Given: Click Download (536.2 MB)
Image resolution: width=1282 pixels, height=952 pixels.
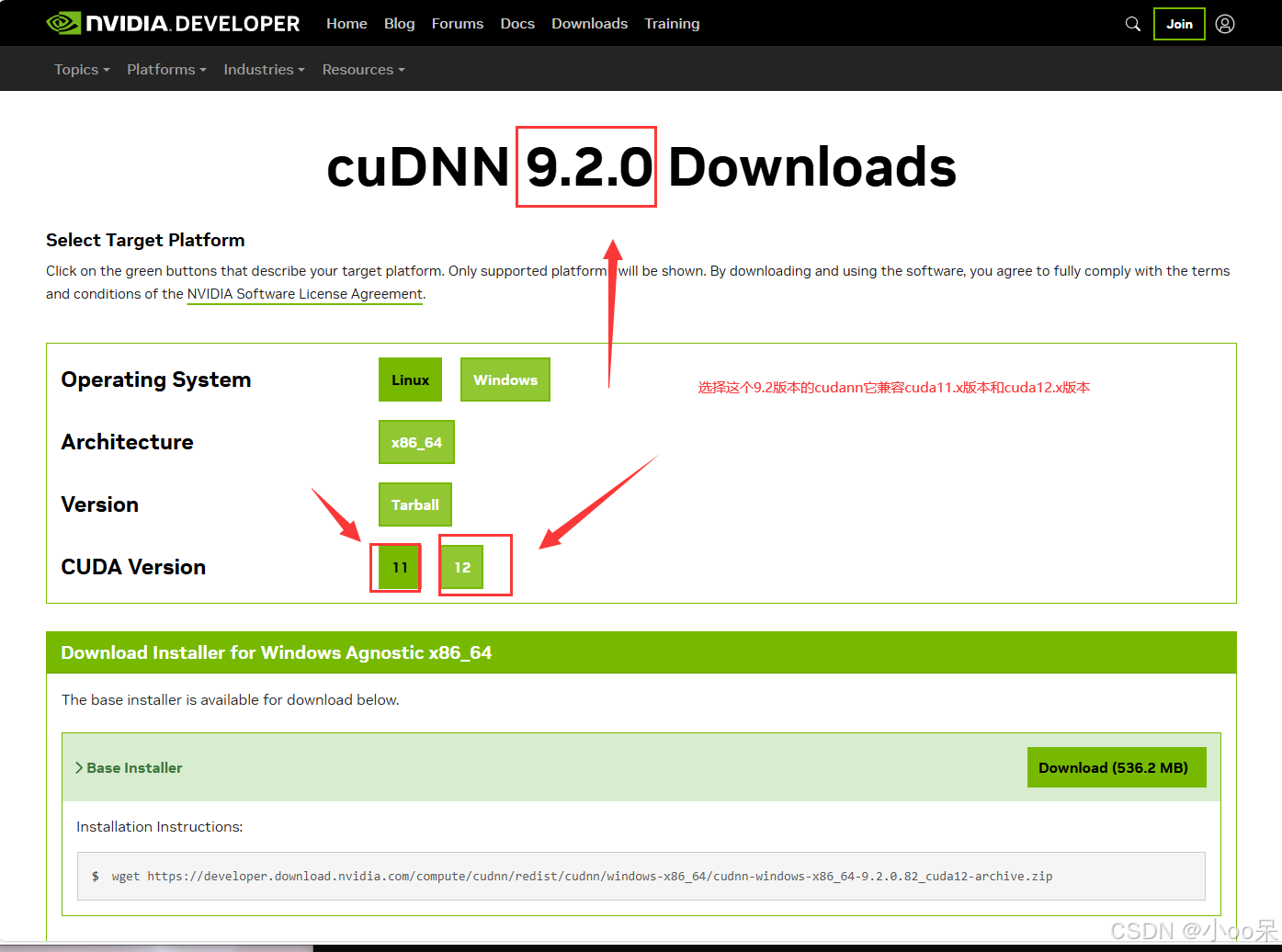Looking at the screenshot, I should tap(1116, 767).
